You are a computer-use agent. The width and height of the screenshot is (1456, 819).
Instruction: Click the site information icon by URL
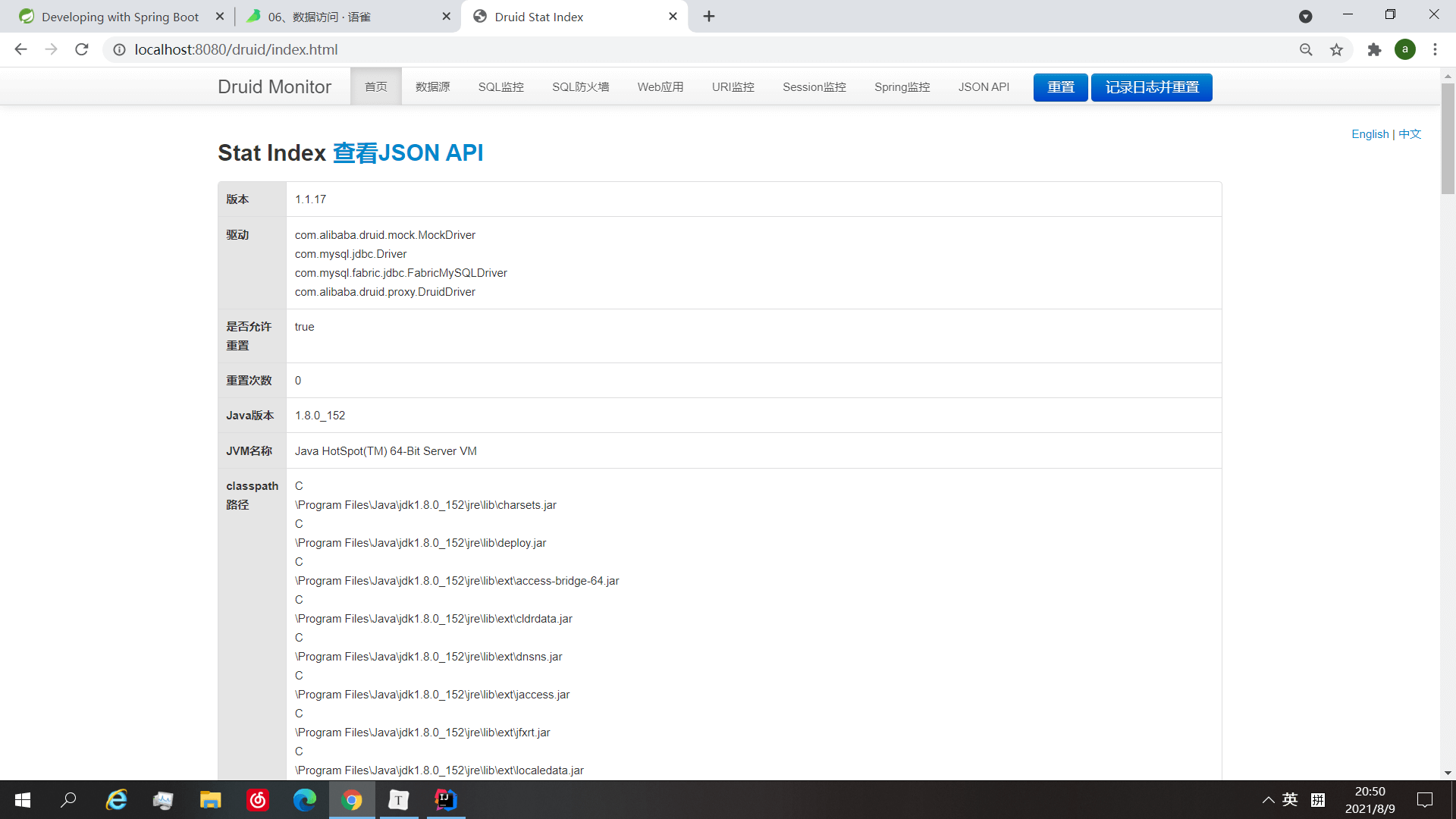[119, 49]
